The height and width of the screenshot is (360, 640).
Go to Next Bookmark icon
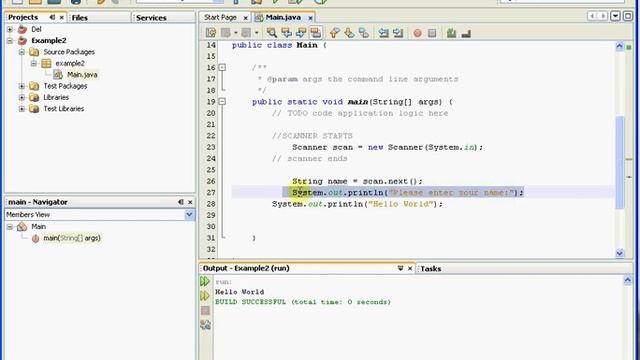point(349,33)
